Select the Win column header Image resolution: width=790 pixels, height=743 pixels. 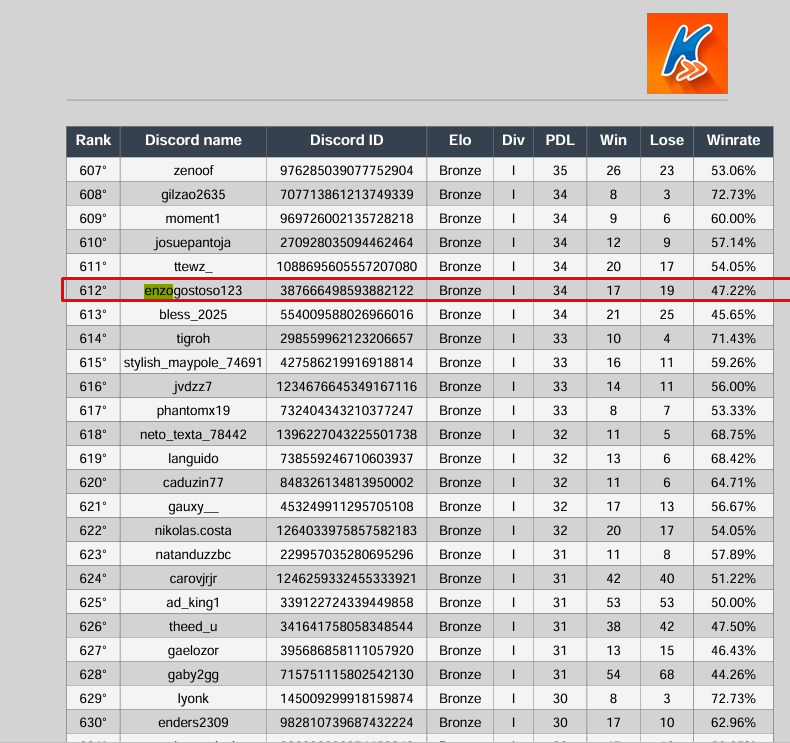pos(613,140)
